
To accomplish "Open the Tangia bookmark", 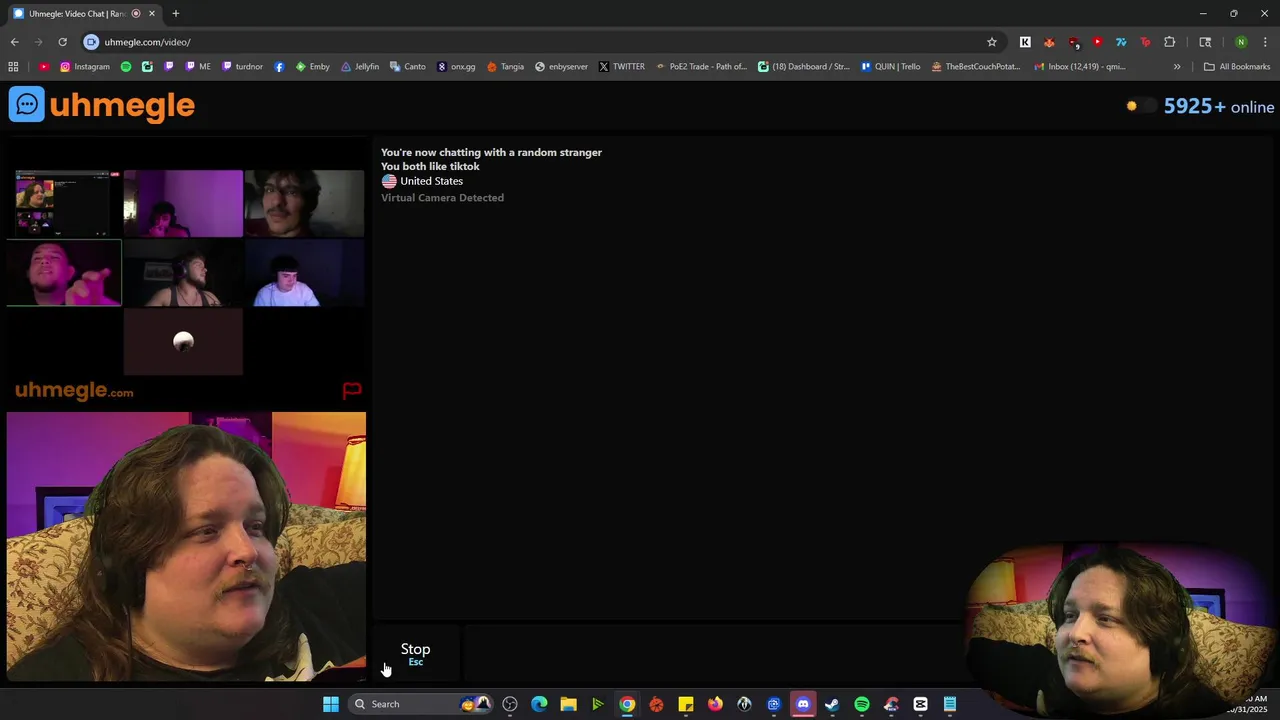I will click(505, 67).
